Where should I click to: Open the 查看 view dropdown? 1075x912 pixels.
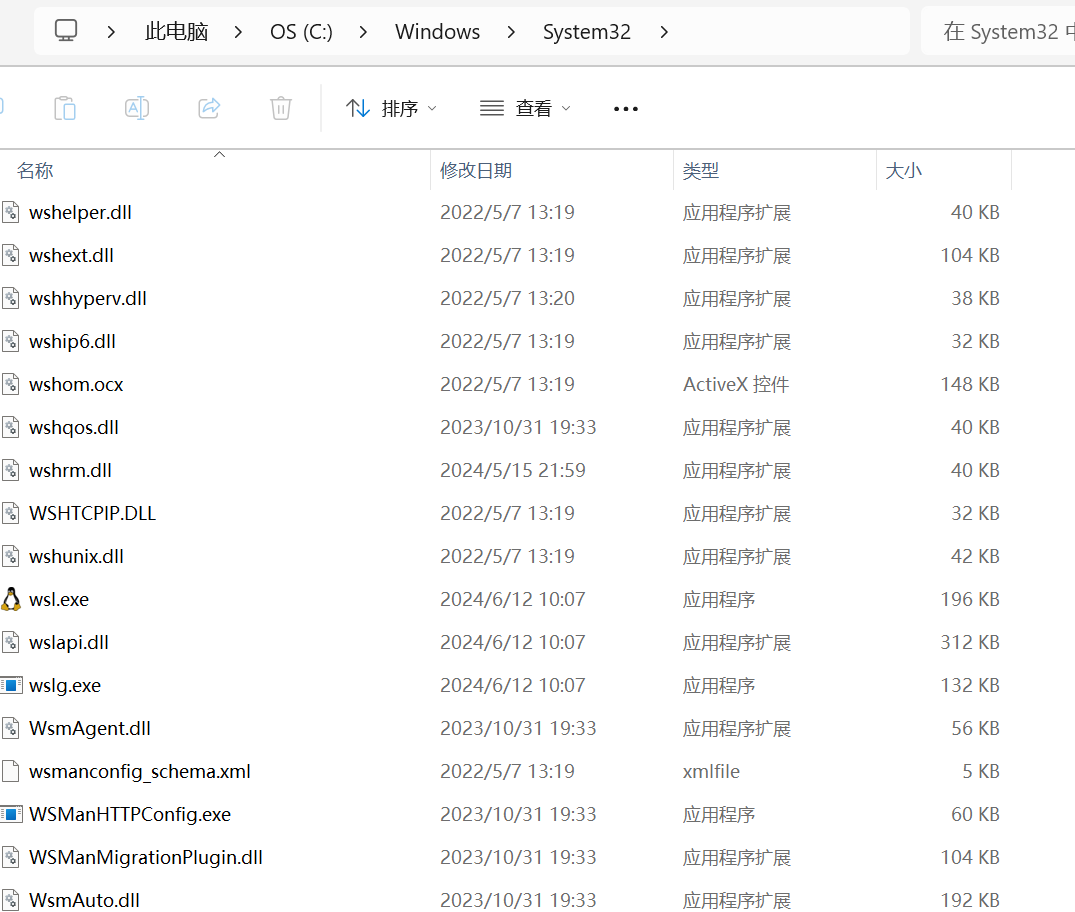[x=525, y=108]
